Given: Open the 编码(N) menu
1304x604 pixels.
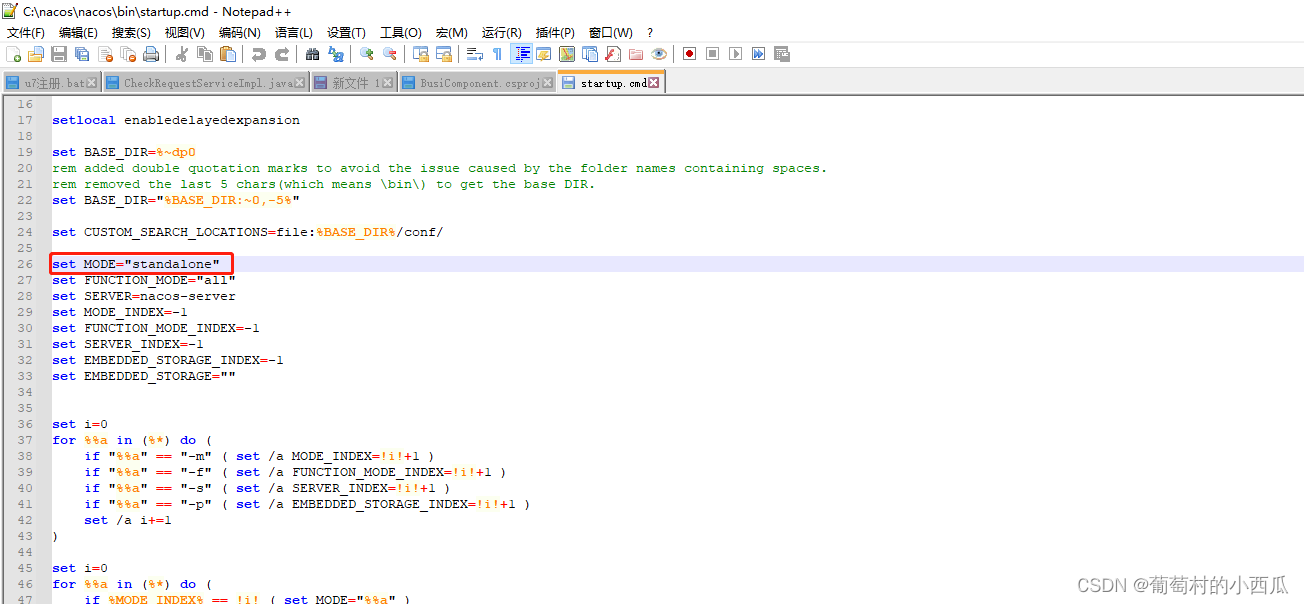Looking at the screenshot, I should (240, 33).
